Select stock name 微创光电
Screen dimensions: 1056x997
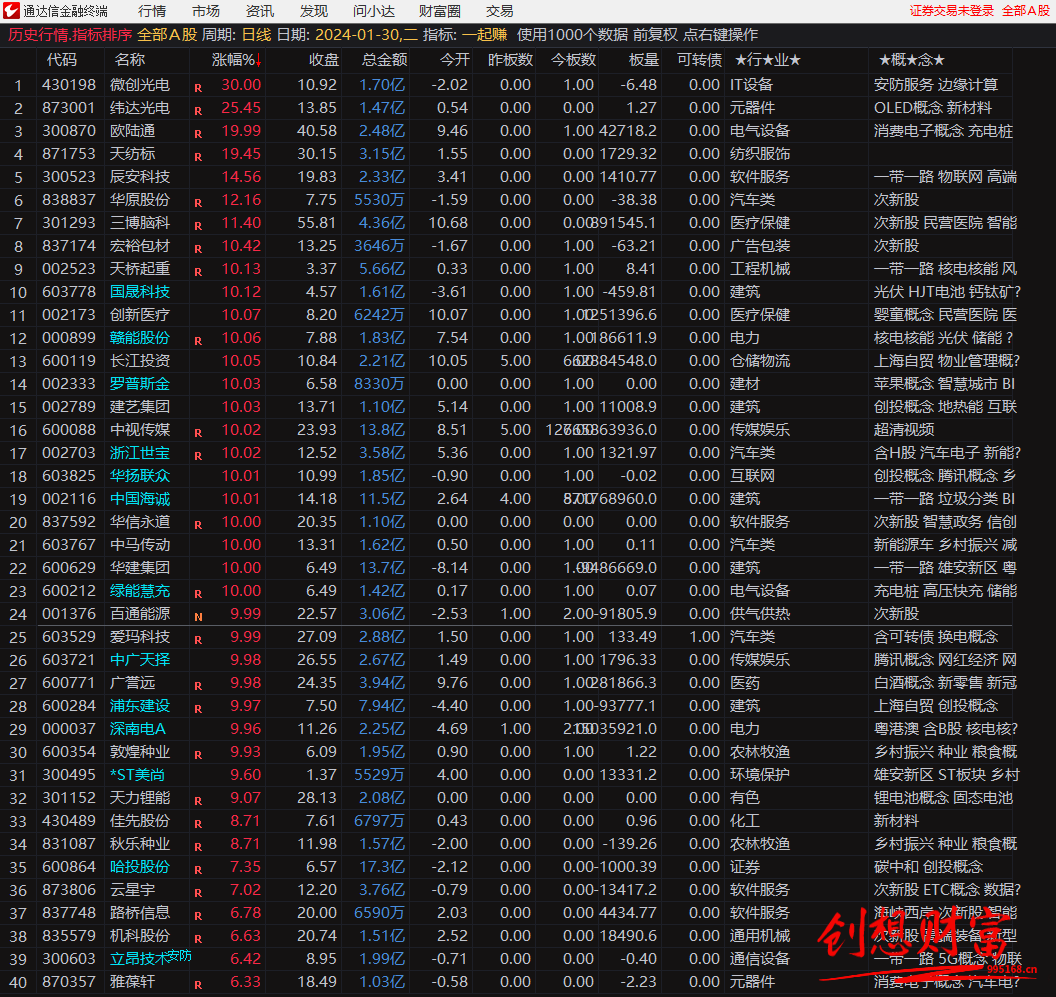coord(140,85)
